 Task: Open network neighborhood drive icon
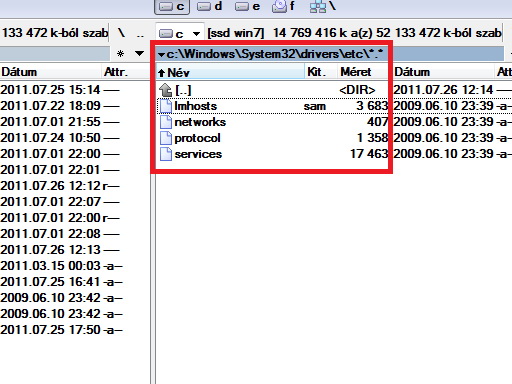(323, 6)
